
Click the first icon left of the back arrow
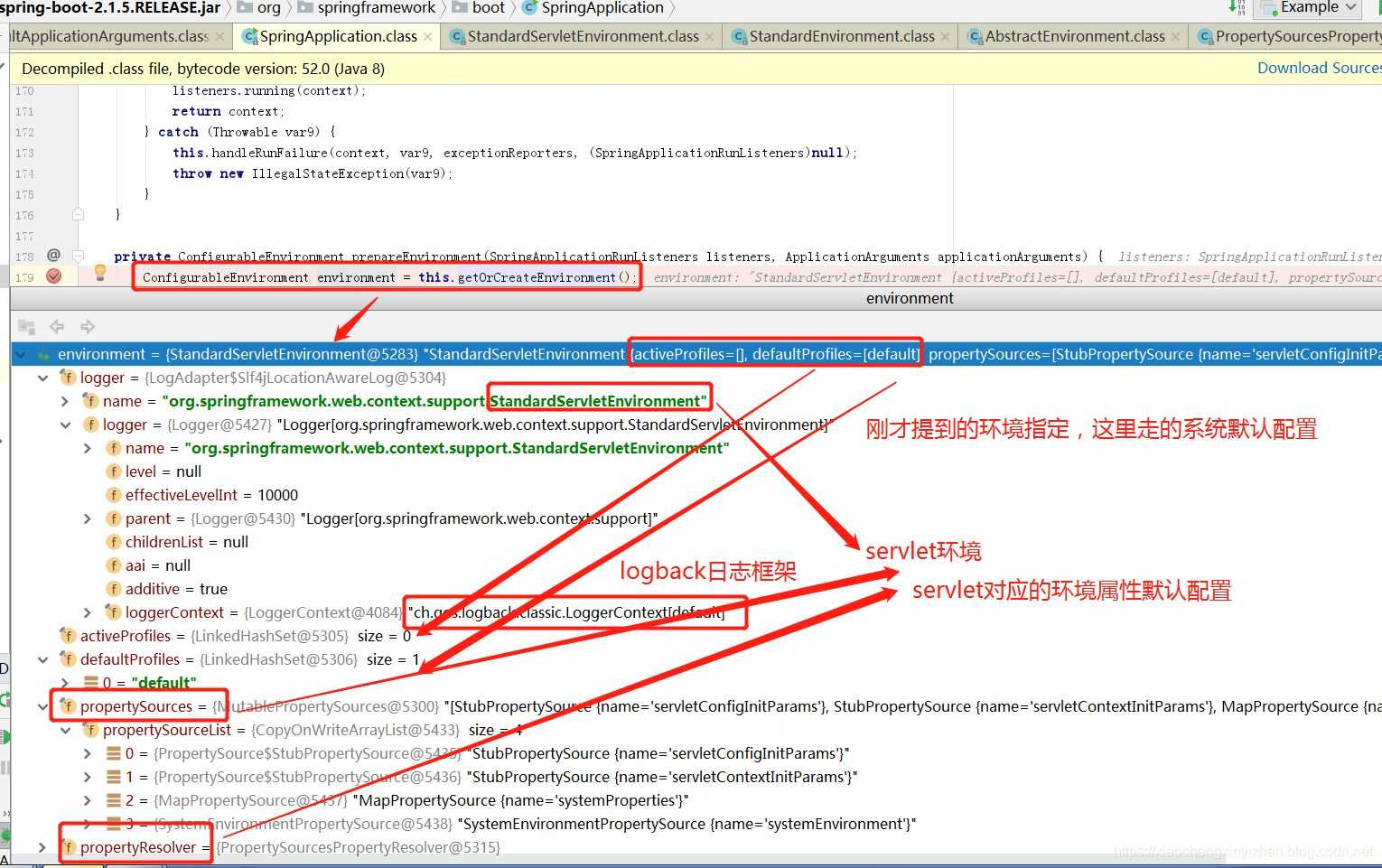pos(27,326)
